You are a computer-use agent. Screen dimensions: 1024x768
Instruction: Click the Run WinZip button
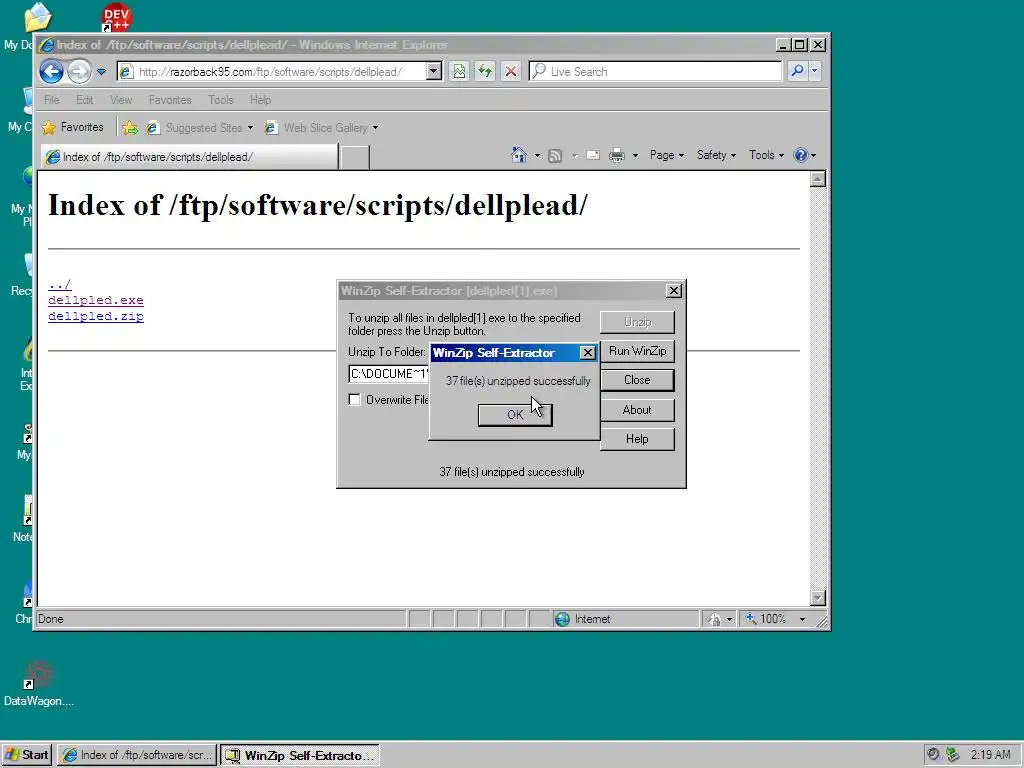pos(637,351)
